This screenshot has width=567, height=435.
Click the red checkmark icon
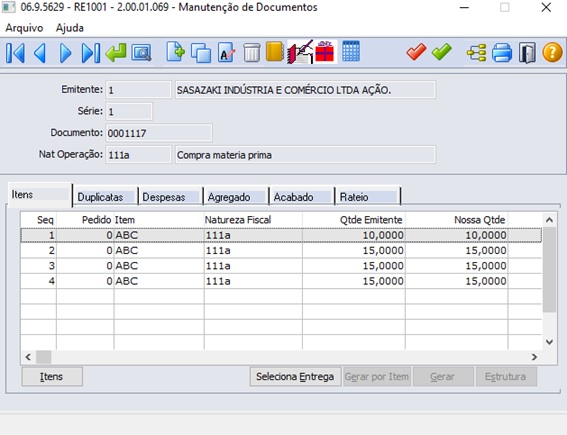(x=416, y=52)
